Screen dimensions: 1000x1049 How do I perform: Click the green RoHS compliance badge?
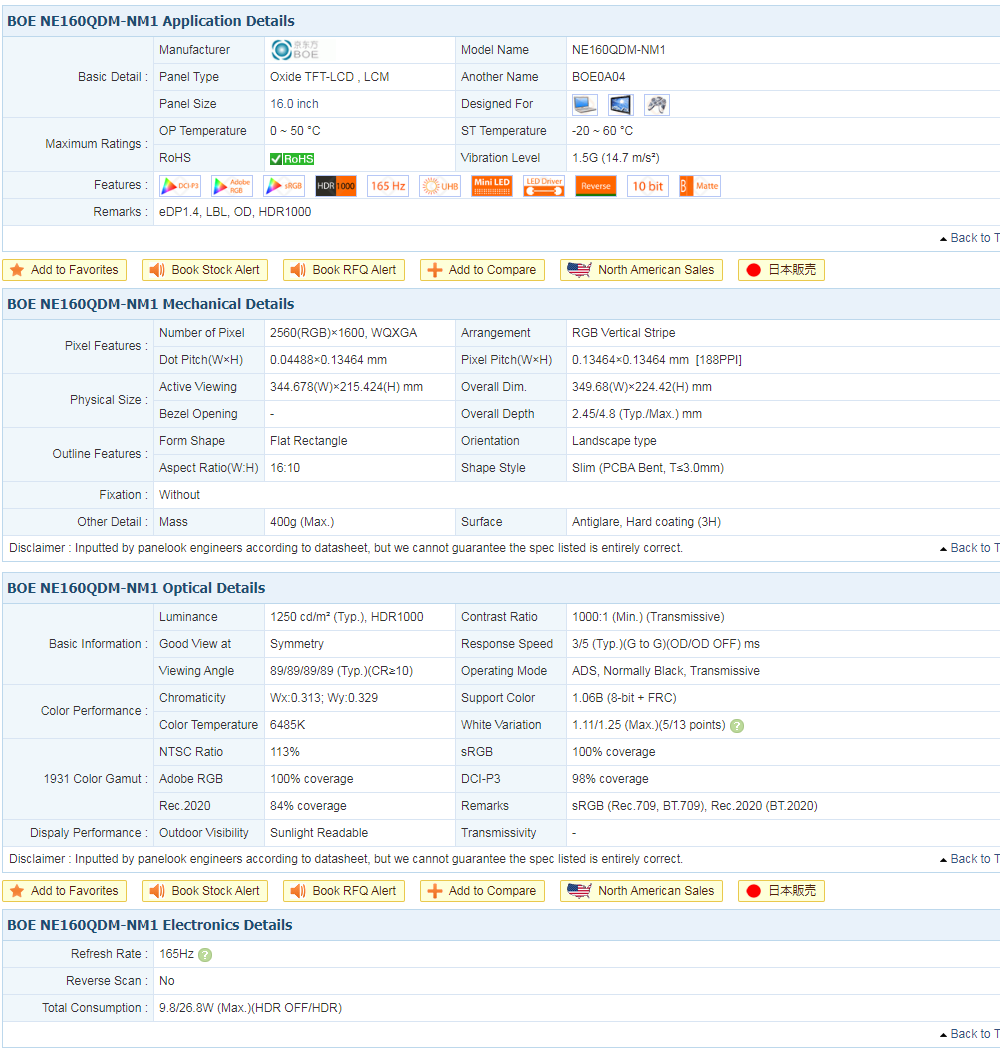pyautogui.click(x=292, y=159)
